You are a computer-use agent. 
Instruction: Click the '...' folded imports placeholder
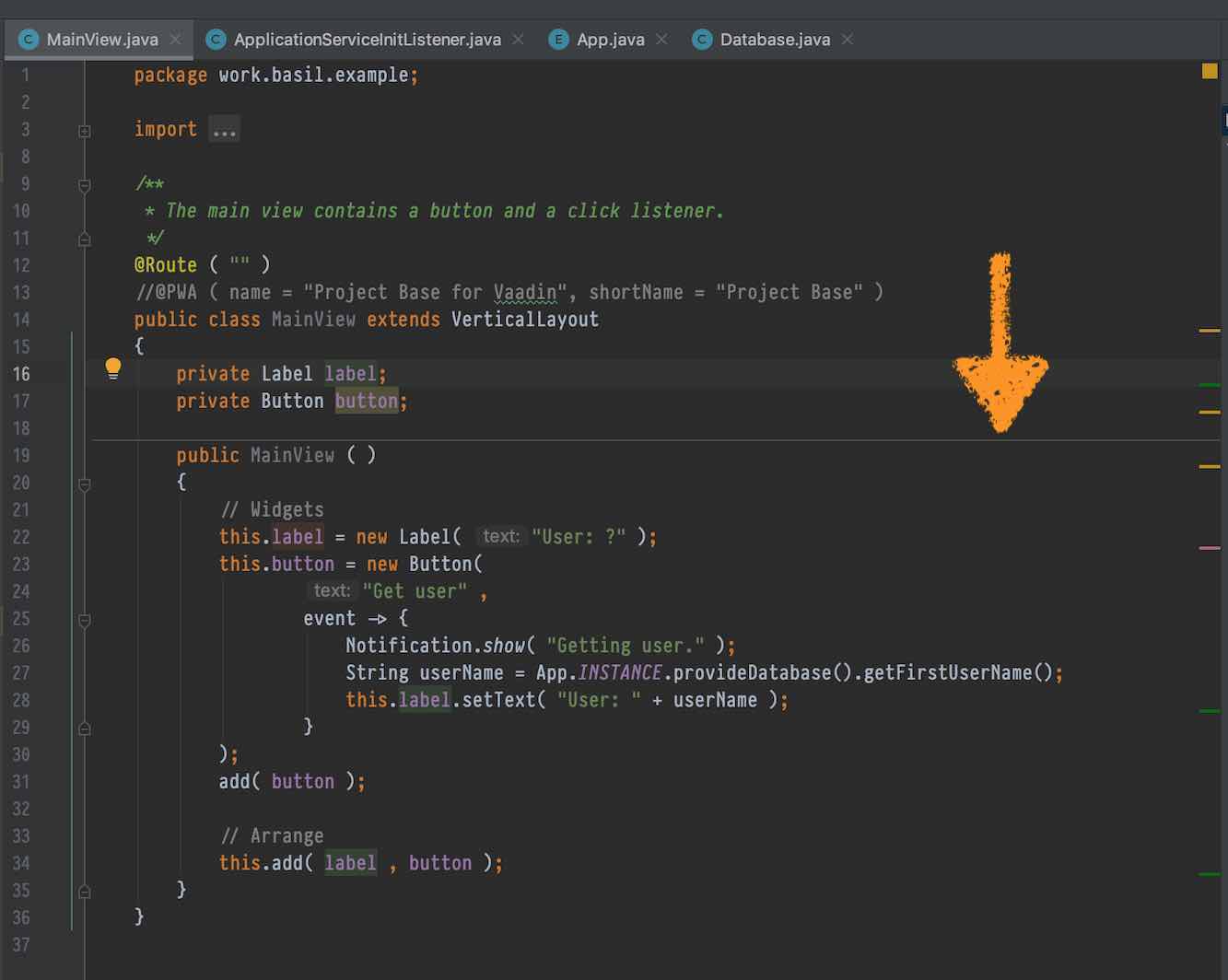pyautogui.click(x=224, y=129)
